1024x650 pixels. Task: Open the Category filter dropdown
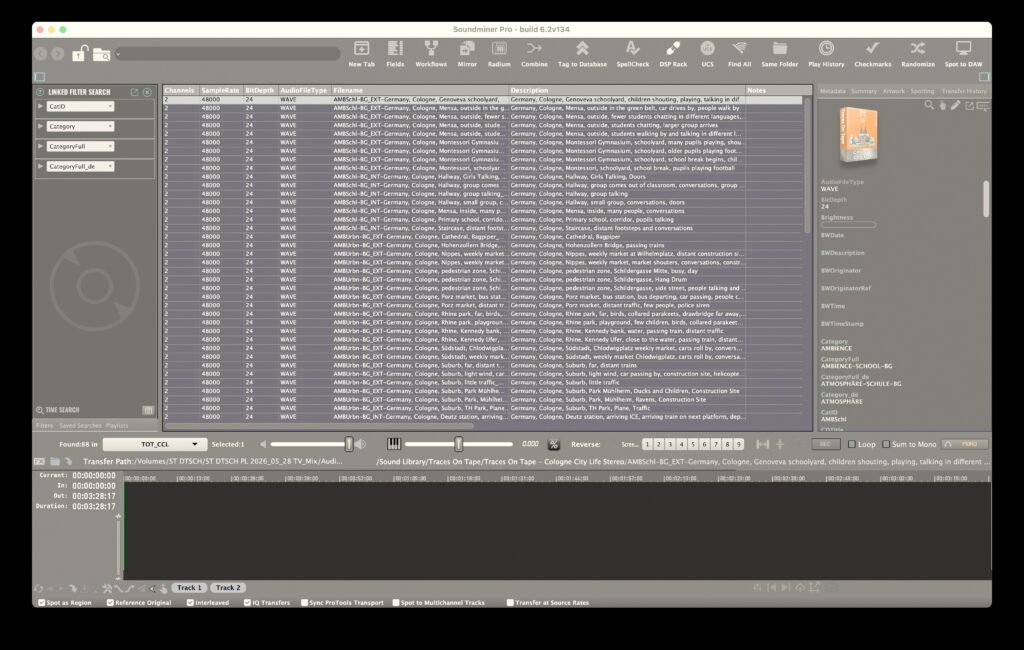80,127
